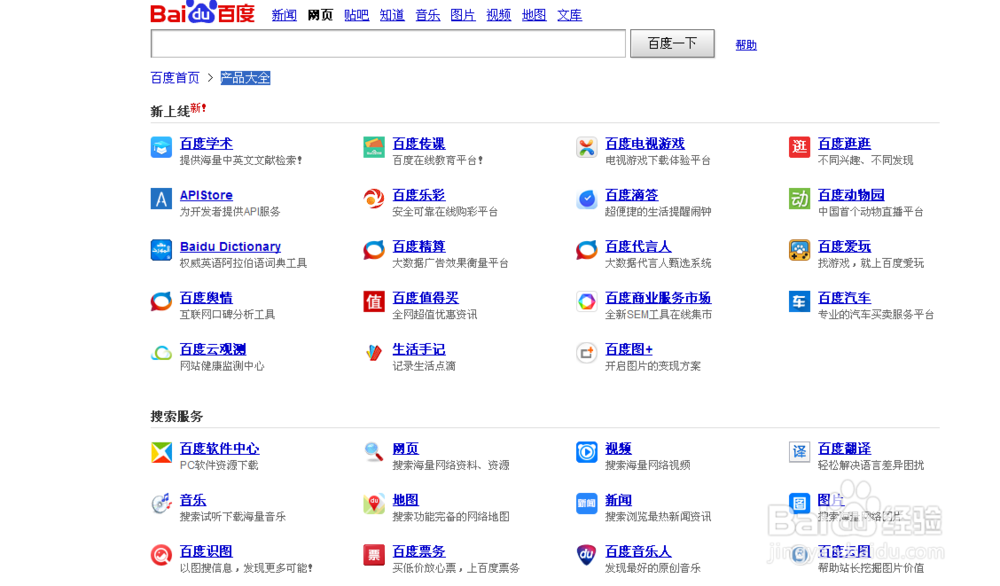Click the 百度值得买 icon
This screenshot has width=1000, height=586.
pos(373,301)
